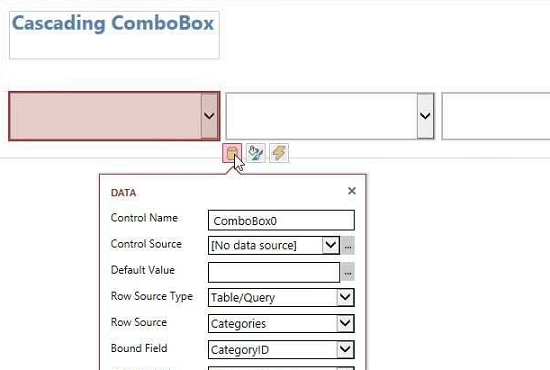The image size is (550, 370).
Task: Open the selected red combo box arrow
Action: tap(209, 116)
